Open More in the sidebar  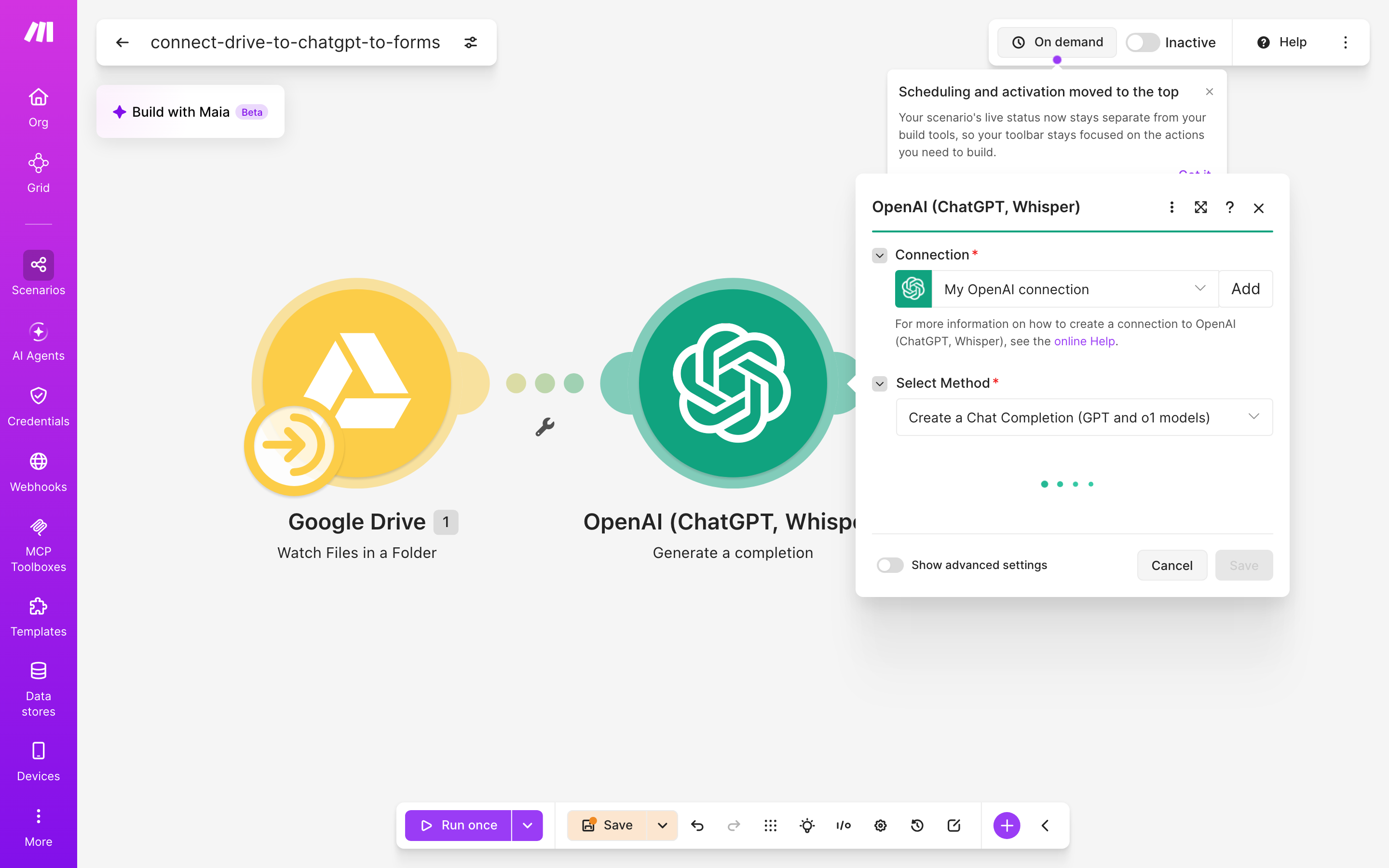click(x=39, y=828)
